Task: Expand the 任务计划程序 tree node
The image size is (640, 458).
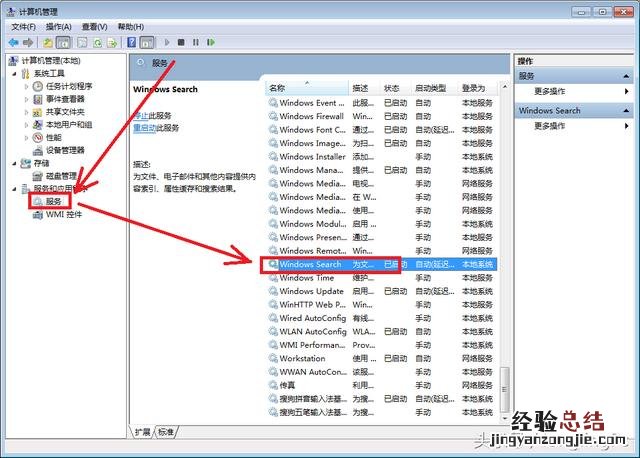Action: point(26,87)
